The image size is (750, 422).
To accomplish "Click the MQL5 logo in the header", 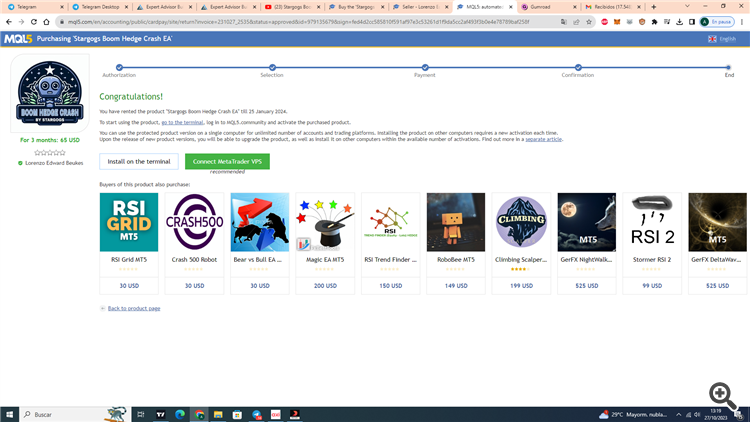I will pos(18,39).
